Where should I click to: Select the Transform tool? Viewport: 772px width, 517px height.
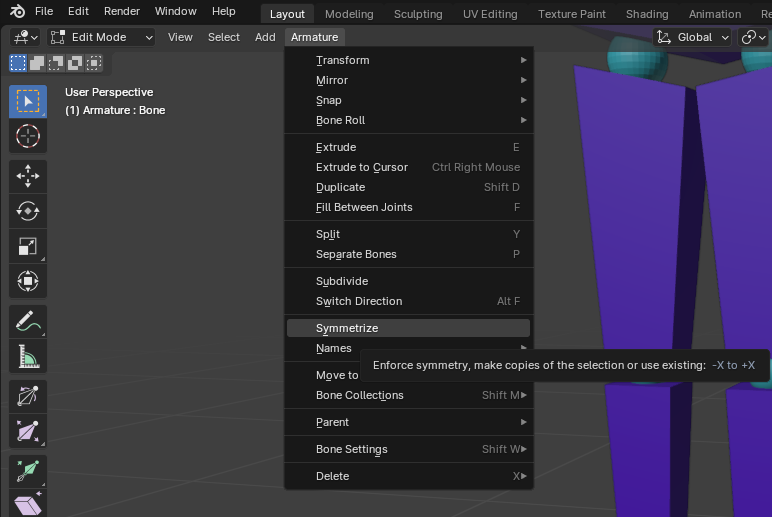tap(28, 281)
